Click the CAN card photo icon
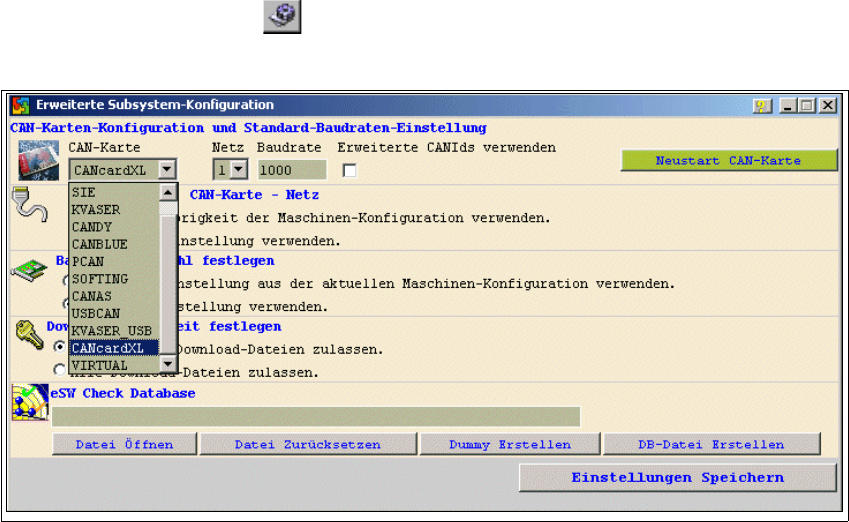Screen dimensions: 849x522 click(38, 160)
